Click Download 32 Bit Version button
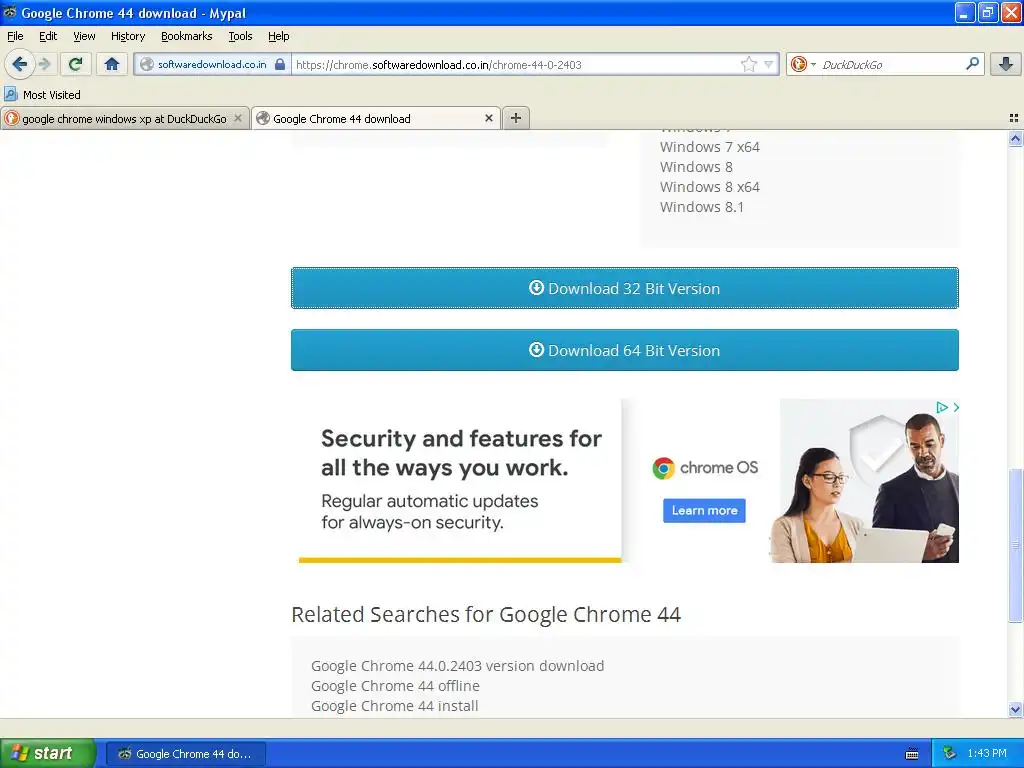1024x768 pixels. pyautogui.click(x=624, y=288)
